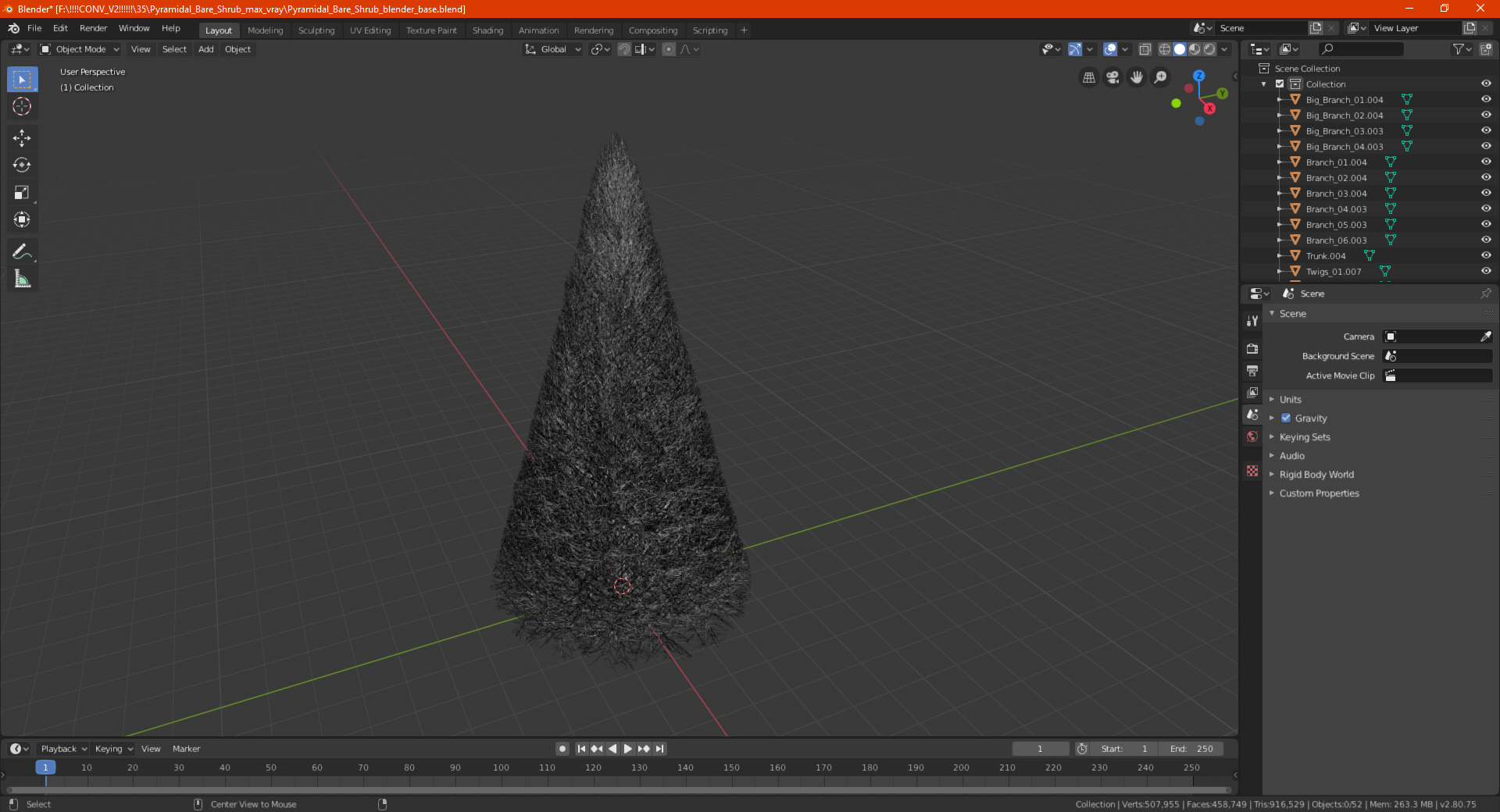Expand the Audio panel
The image size is (1500, 812).
tap(1291, 455)
